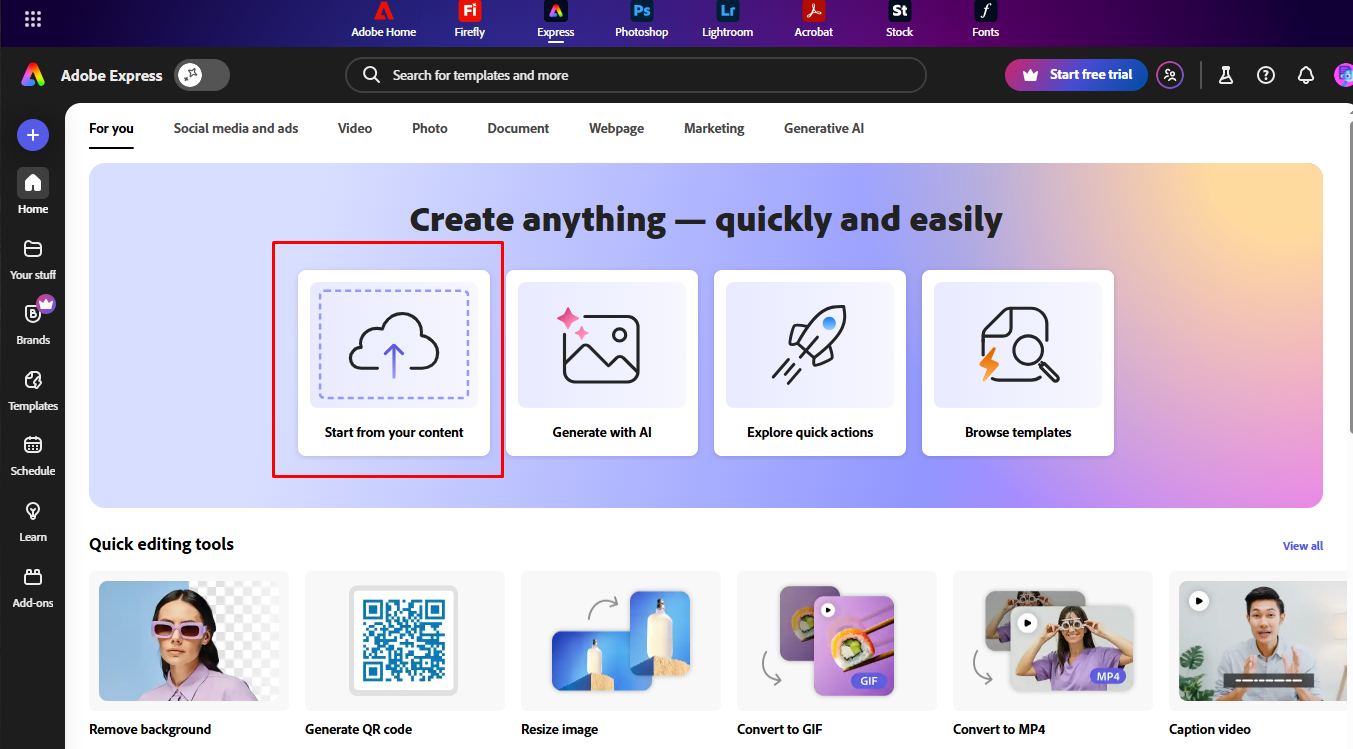Open Add-ons in the sidebar
The height and width of the screenshot is (749, 1353).
(33, 586)
